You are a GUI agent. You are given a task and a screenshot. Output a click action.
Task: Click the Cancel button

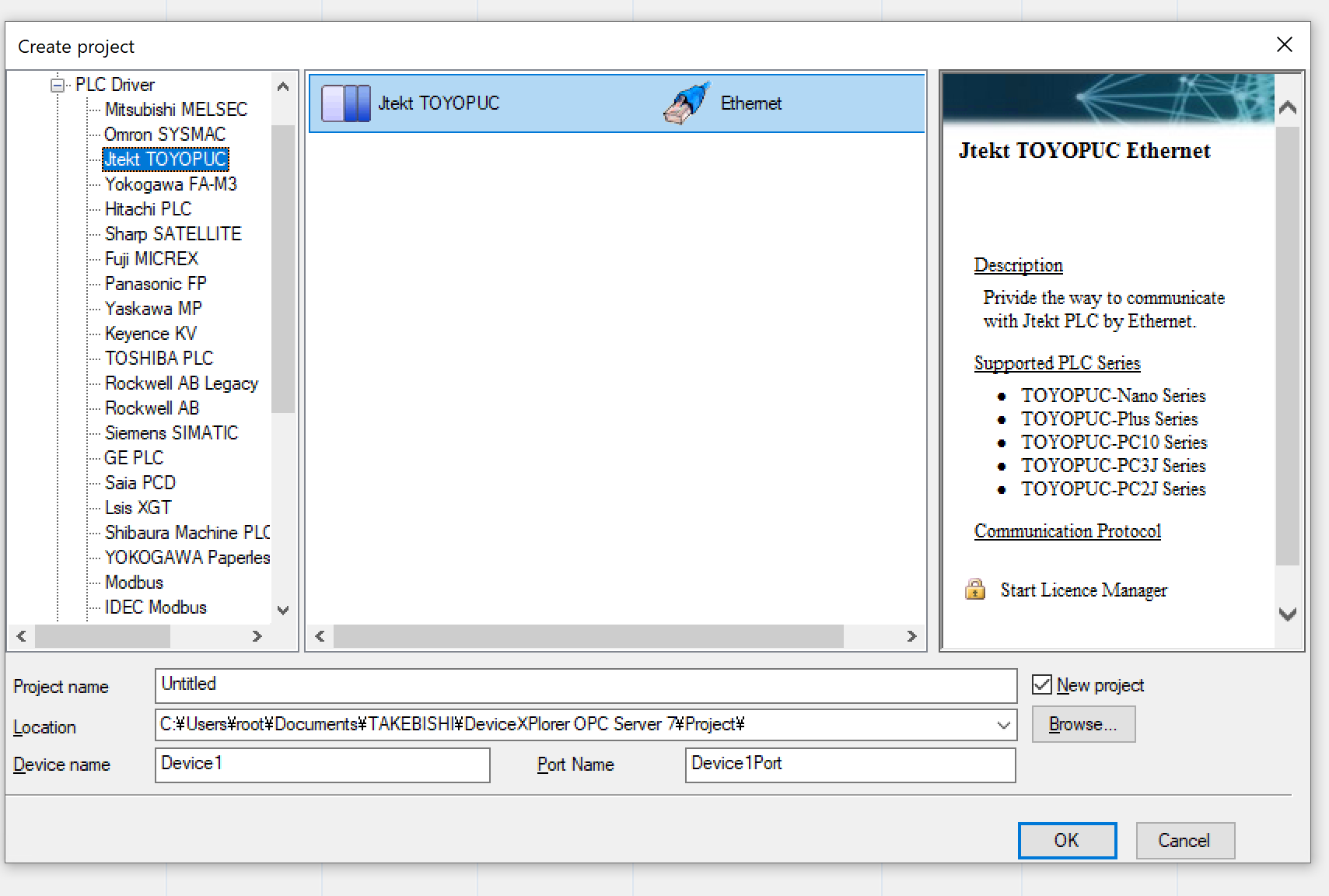(1184, 841)
